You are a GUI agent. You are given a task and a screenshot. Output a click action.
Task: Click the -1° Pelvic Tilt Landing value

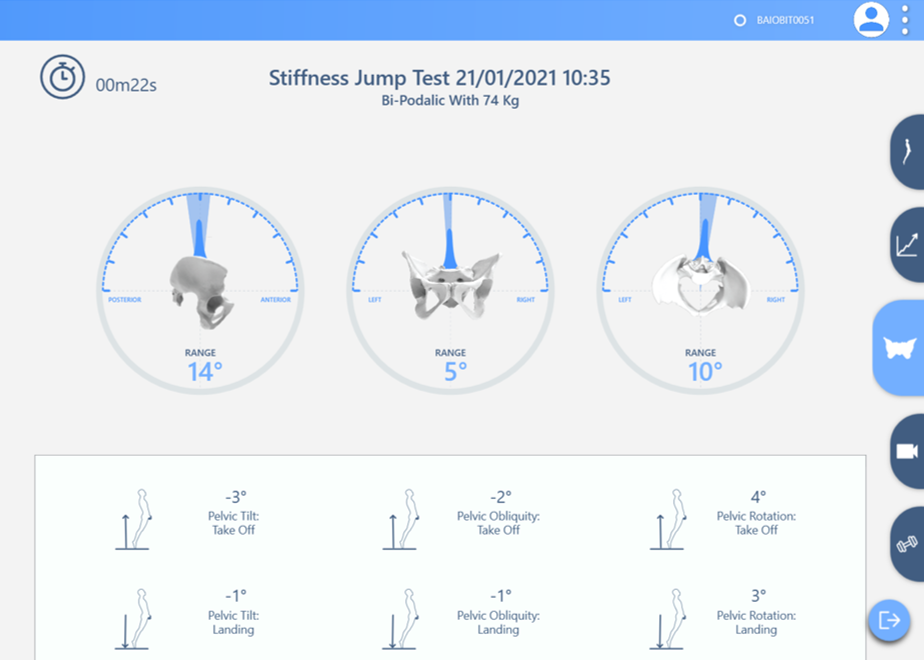(x=235, y=596)
